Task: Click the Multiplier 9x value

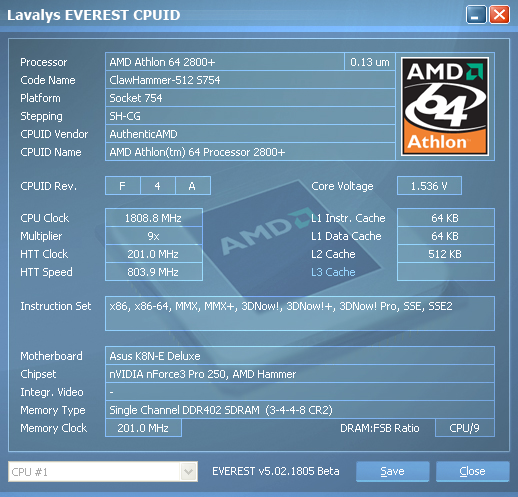Action: [x=154, y=236]
